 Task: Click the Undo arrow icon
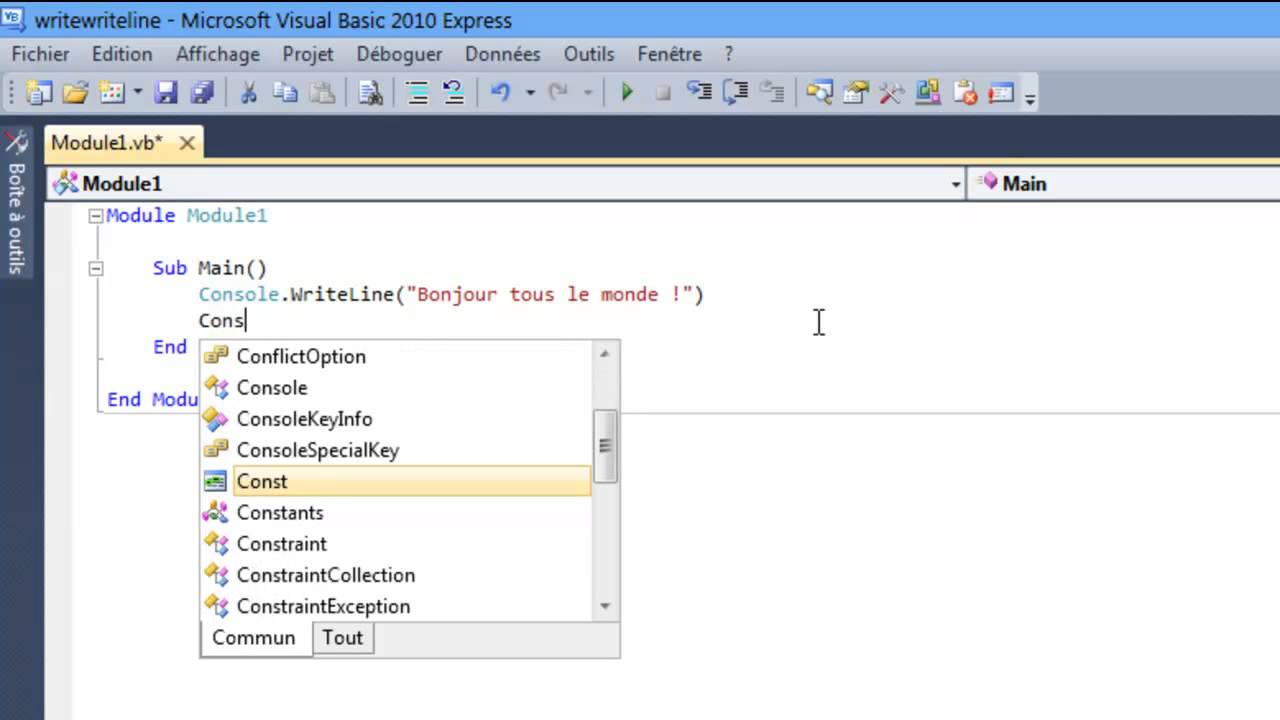click(501, 93)
